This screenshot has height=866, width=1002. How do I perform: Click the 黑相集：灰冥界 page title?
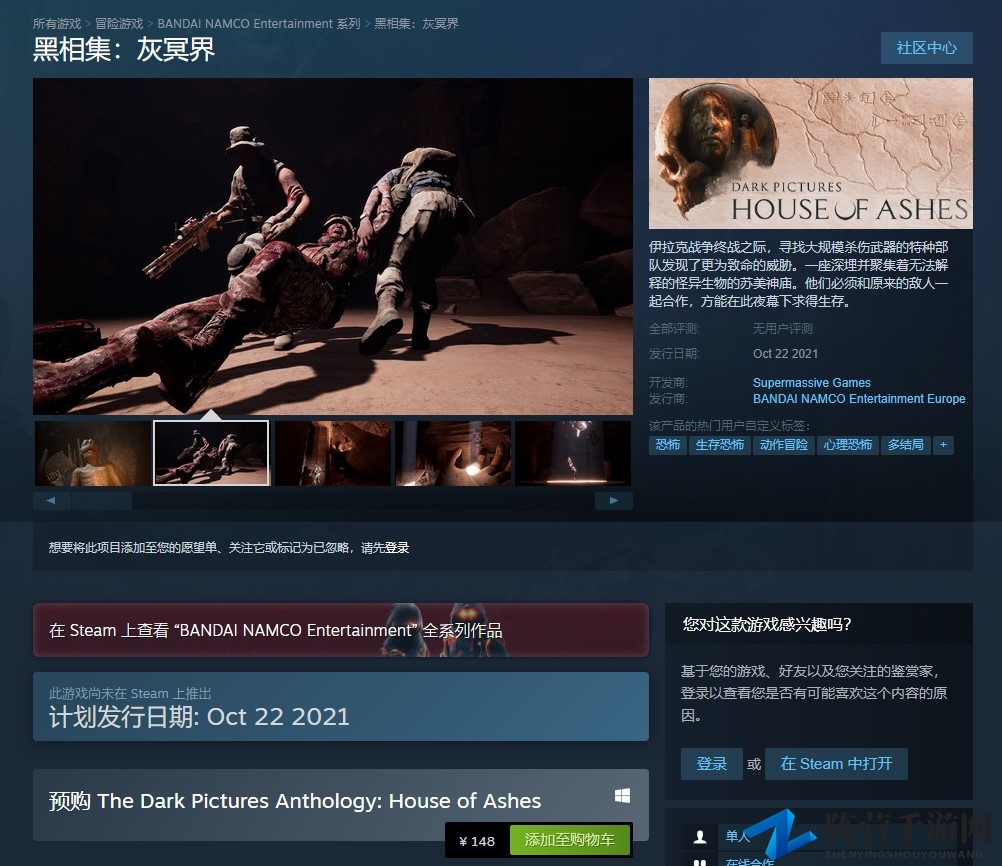coord(124,50)
